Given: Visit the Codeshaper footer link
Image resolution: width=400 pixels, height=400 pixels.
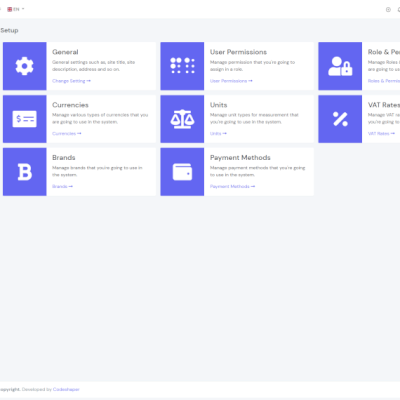Looking at the screenshot, I should click(66, 389).
